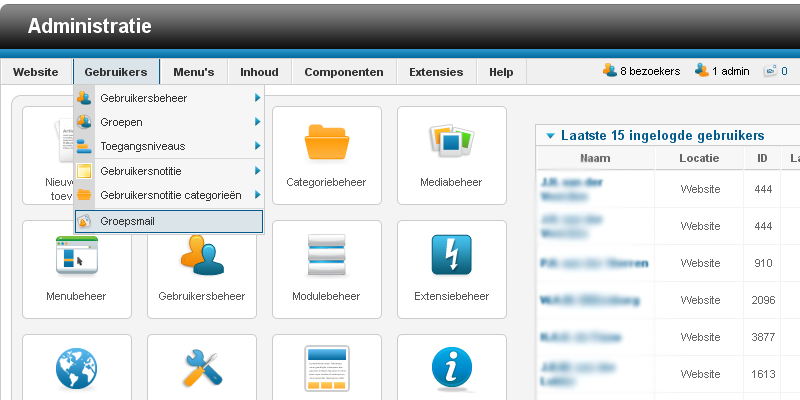Open the Inhoud menu
Screen dimensions: 800x400
tap(259, 72)
